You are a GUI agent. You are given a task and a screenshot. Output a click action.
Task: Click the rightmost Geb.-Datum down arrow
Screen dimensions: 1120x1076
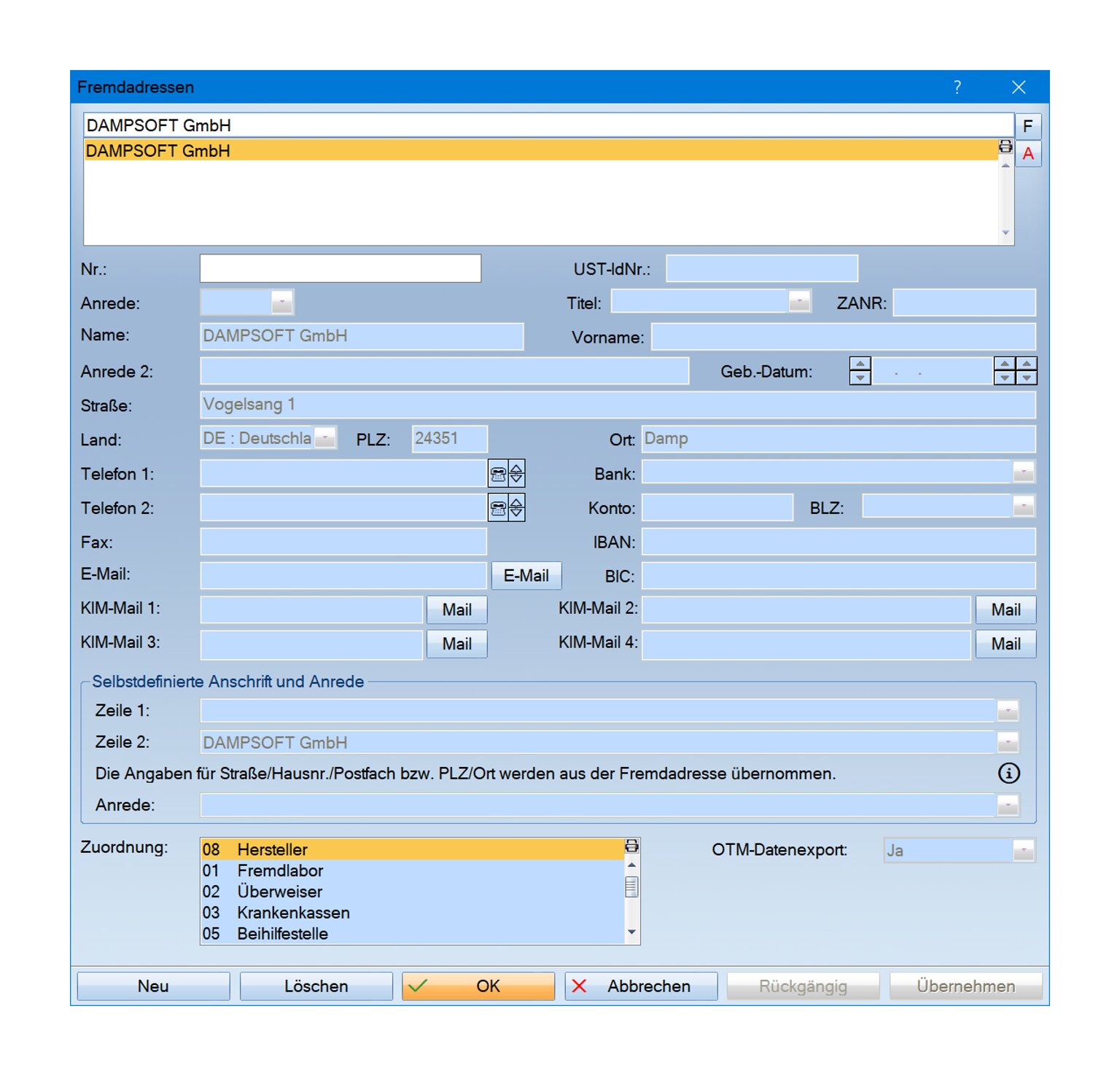1027,378
